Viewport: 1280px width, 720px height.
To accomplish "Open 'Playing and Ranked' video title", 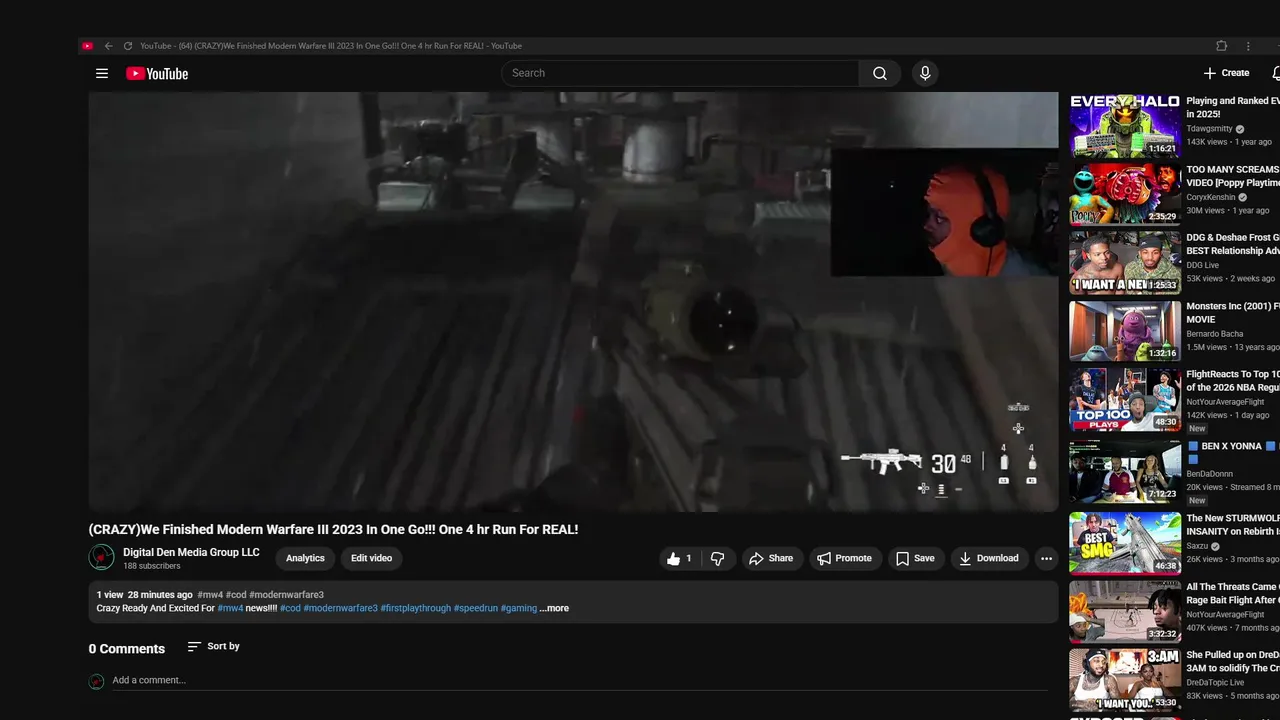I will (x=1233, y=107).
